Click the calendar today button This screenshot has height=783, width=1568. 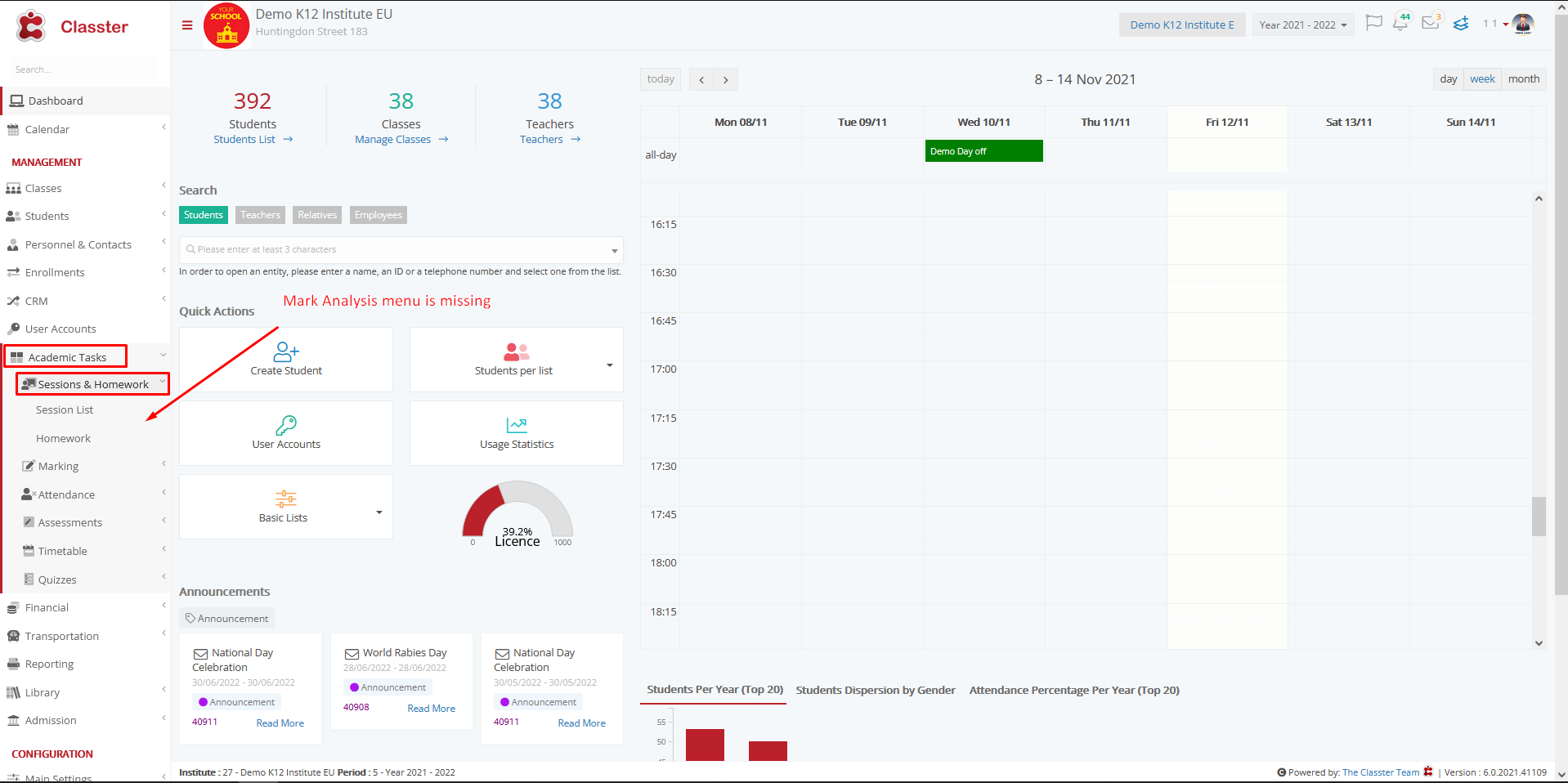(x=661, y=79)
